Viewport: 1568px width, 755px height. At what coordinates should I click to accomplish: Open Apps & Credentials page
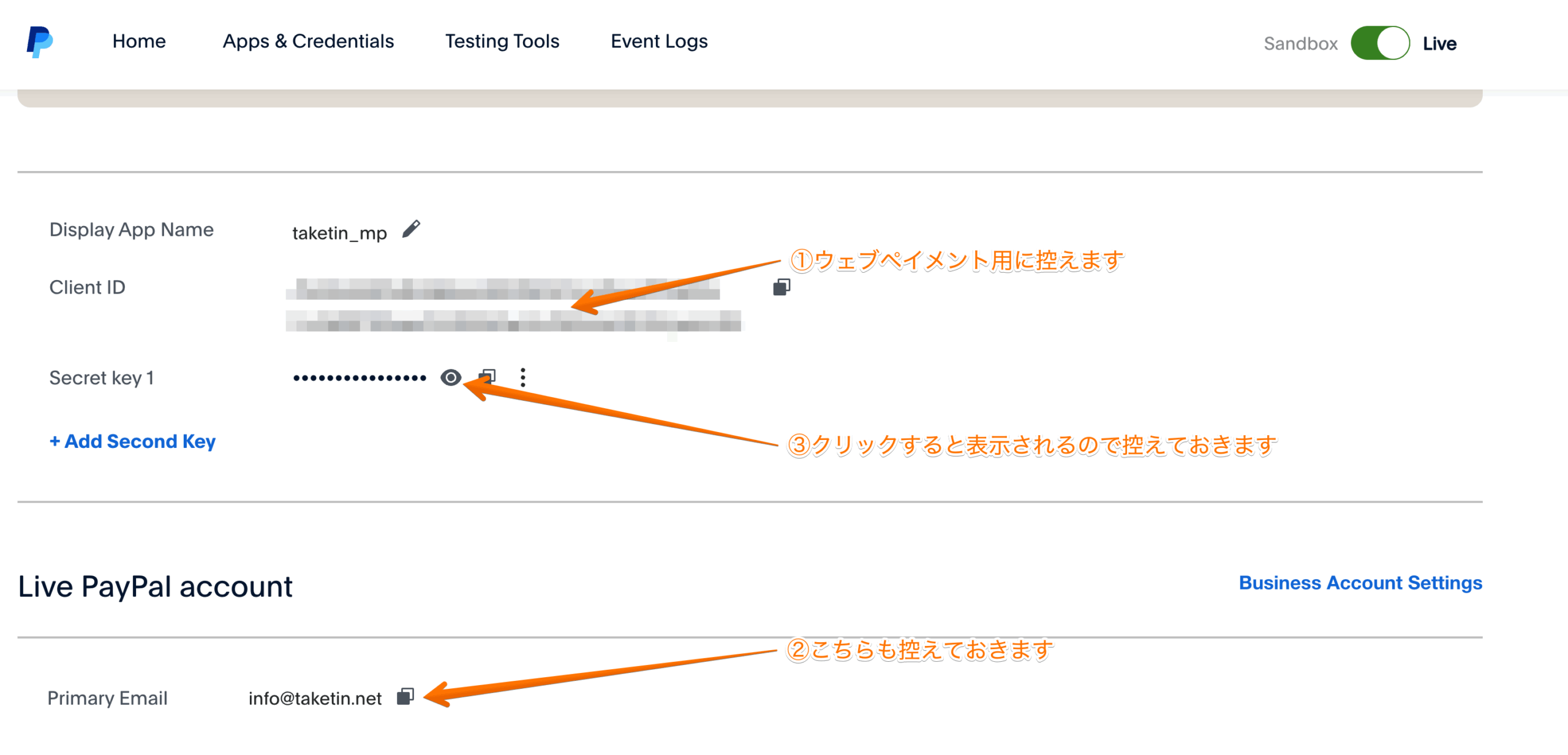click(308, 42)
